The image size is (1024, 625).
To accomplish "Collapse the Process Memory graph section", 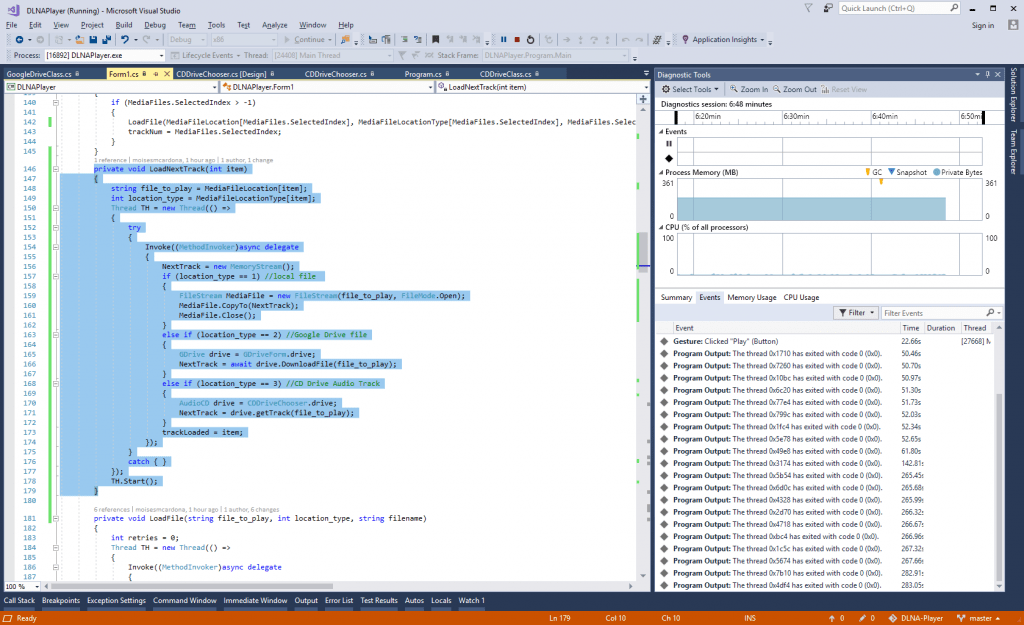I will click(x=662, y=172).
